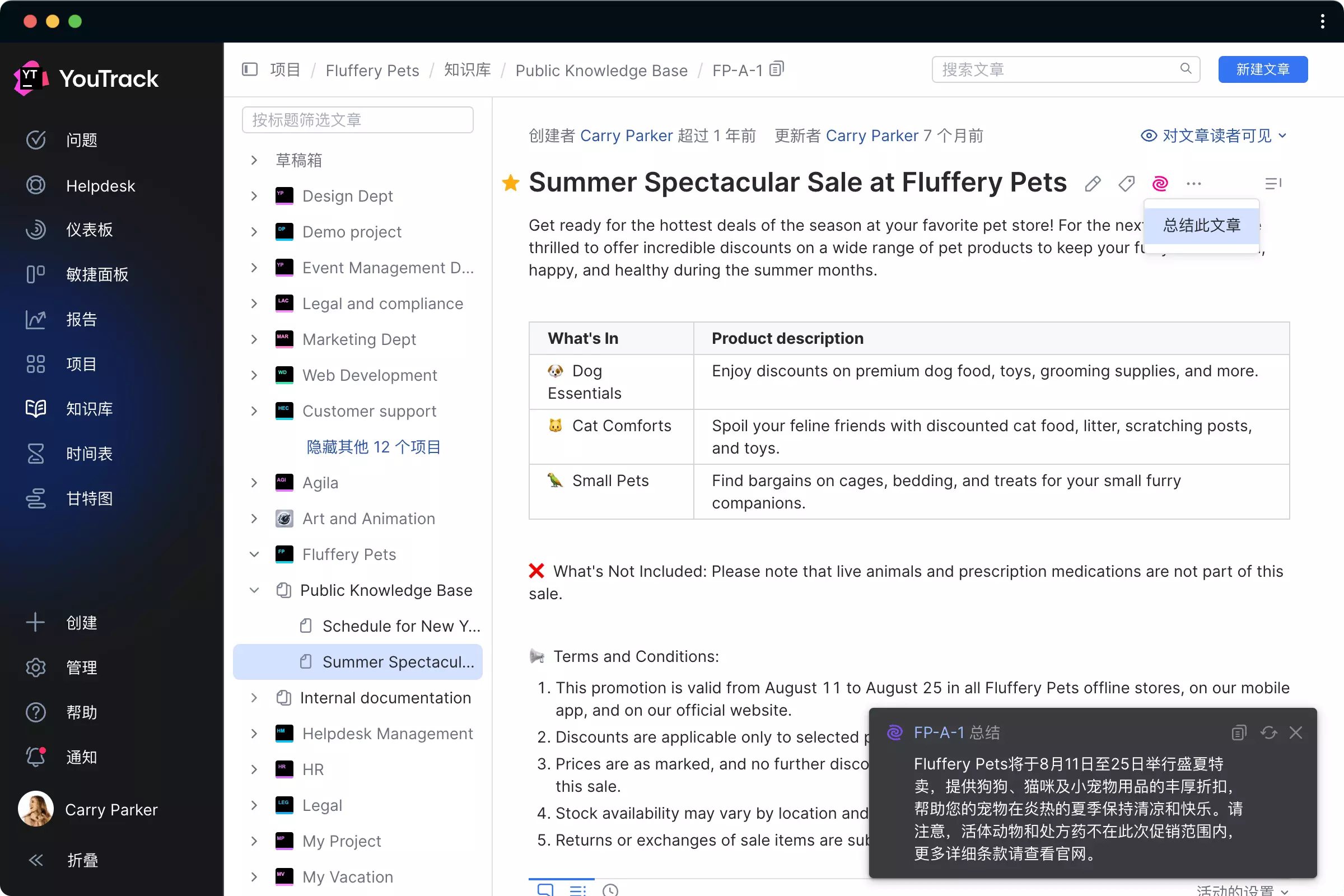Click the 隐藏其他 12 个项目 link

[373, 447]
